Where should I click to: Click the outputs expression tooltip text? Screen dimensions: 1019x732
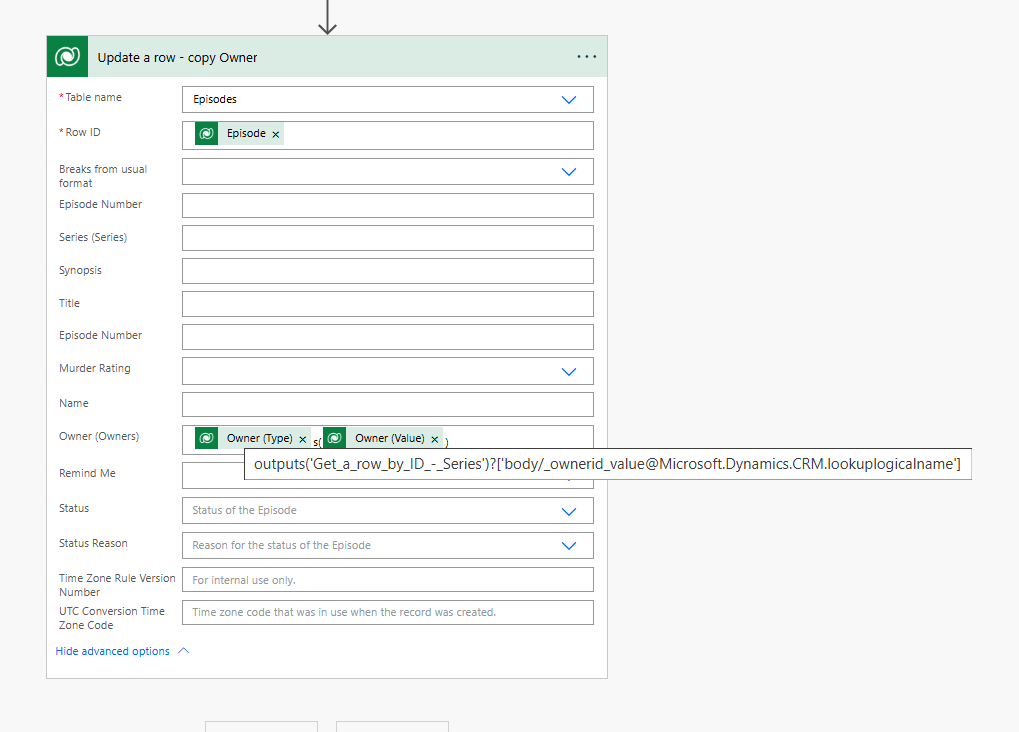click(607, 464)
